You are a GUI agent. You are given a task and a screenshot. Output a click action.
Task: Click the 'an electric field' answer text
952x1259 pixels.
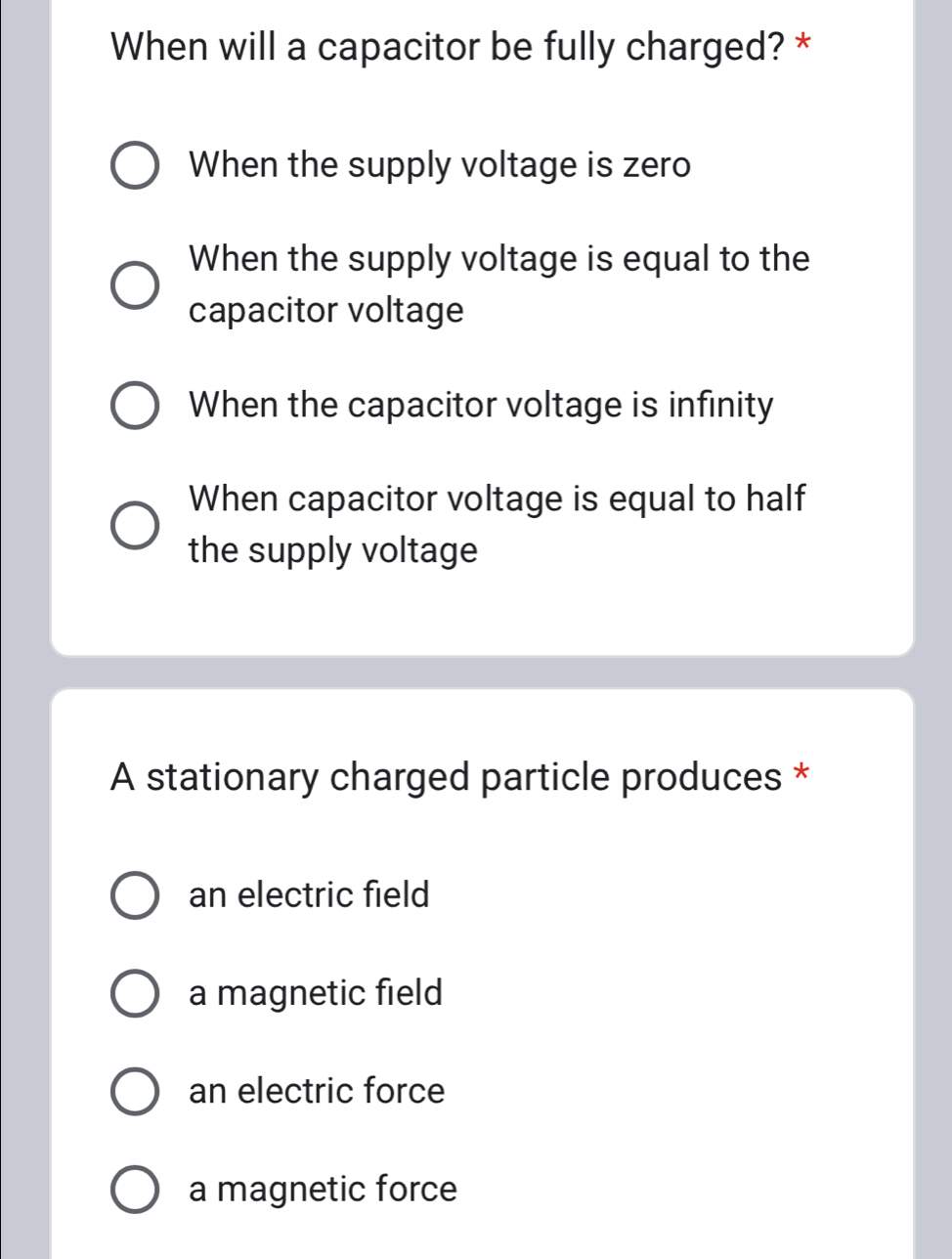point(309,894)
